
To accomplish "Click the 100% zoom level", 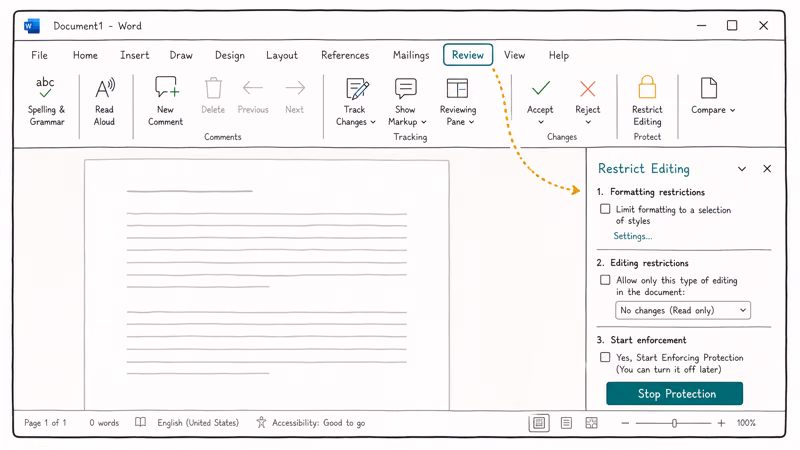I will 746,423.
